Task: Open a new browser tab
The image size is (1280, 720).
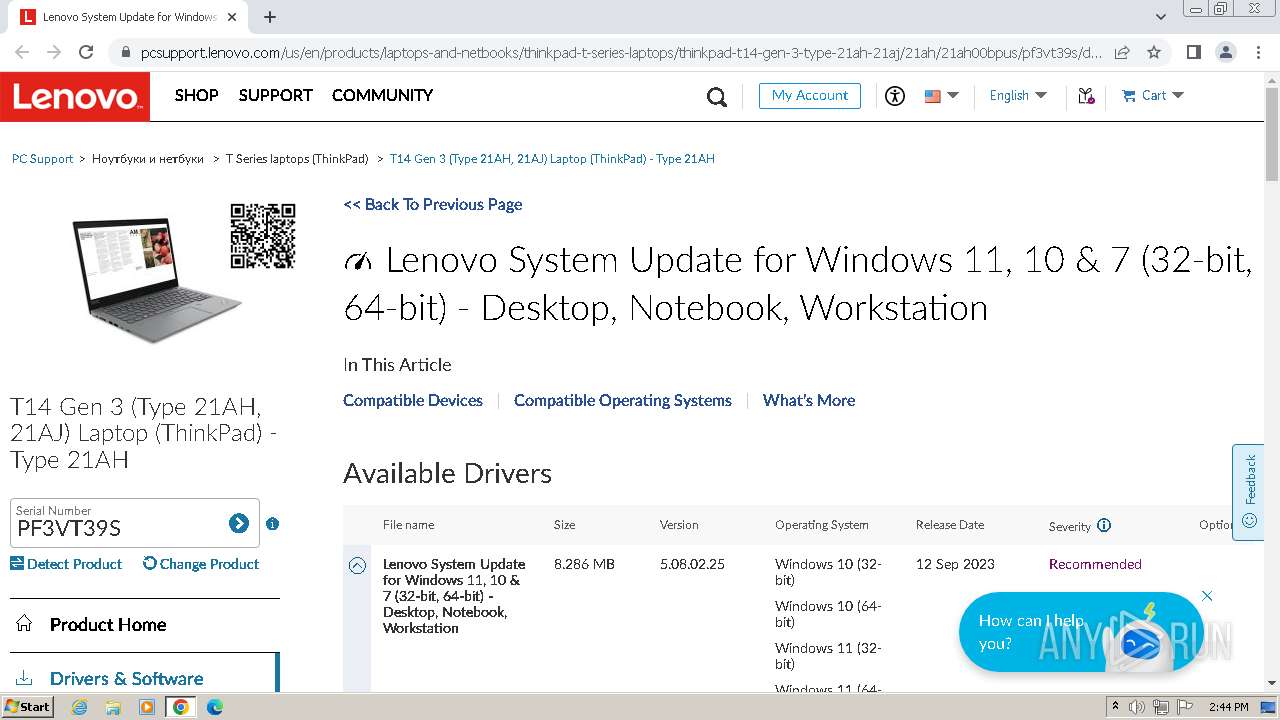Action: click(270, 17)
